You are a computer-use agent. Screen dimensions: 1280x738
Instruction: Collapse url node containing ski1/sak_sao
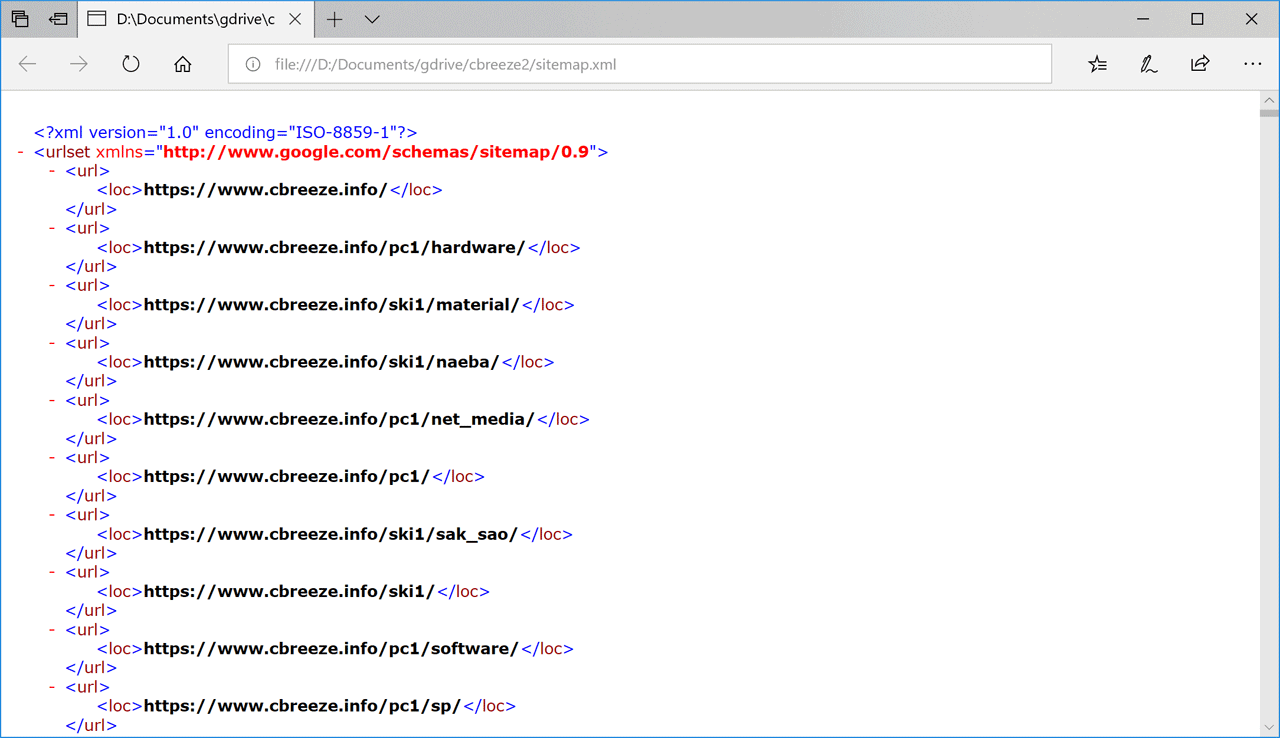click(52, 515)
